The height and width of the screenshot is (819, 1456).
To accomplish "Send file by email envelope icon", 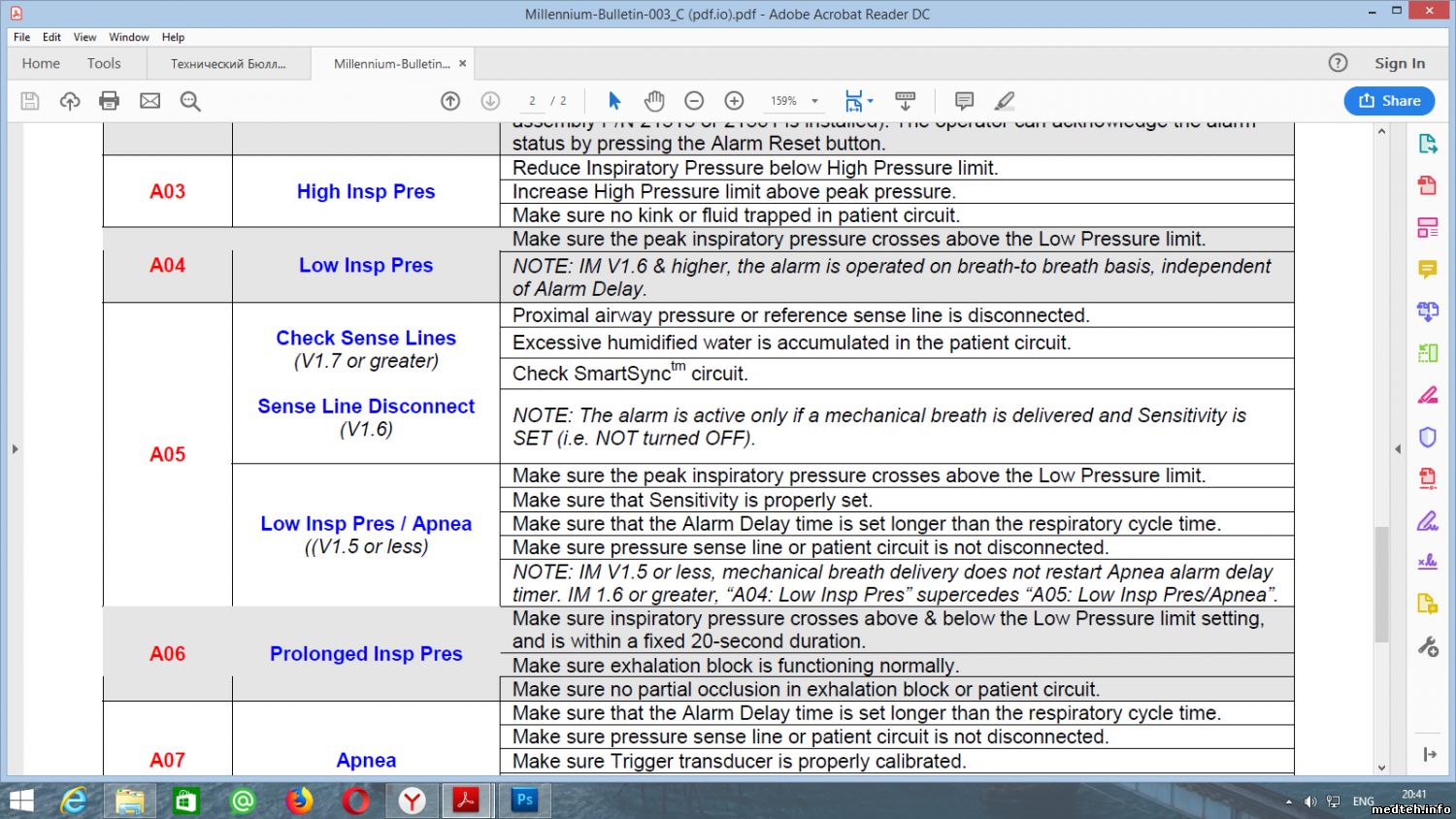I will pos(149,101).
